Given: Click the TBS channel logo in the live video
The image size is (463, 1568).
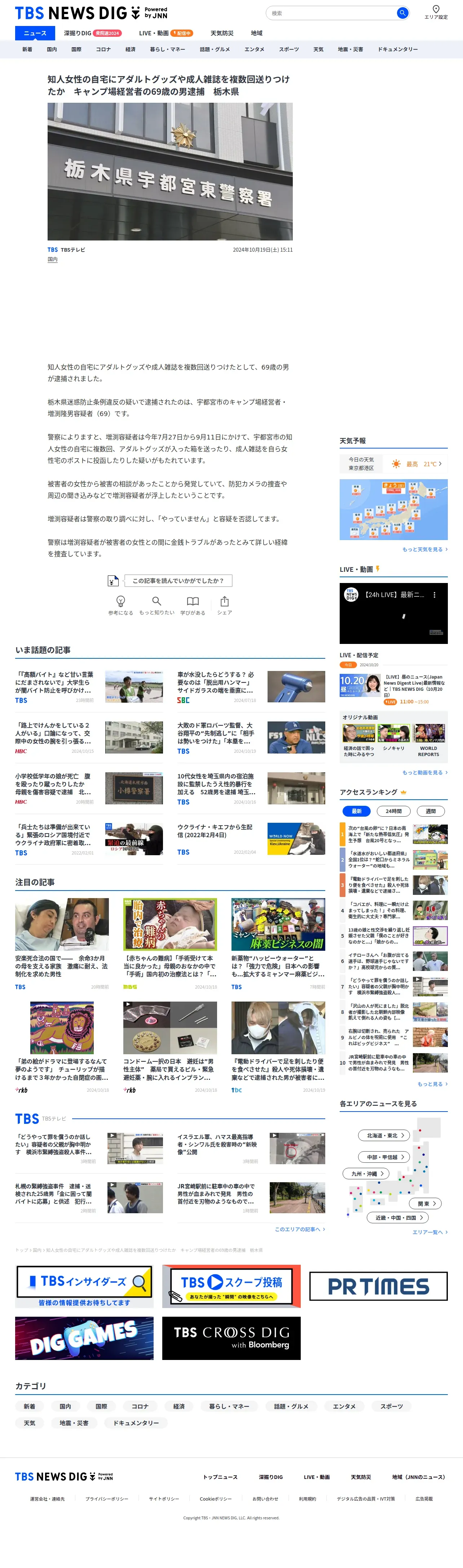Looking at the screenshot, I should (351, 594).
